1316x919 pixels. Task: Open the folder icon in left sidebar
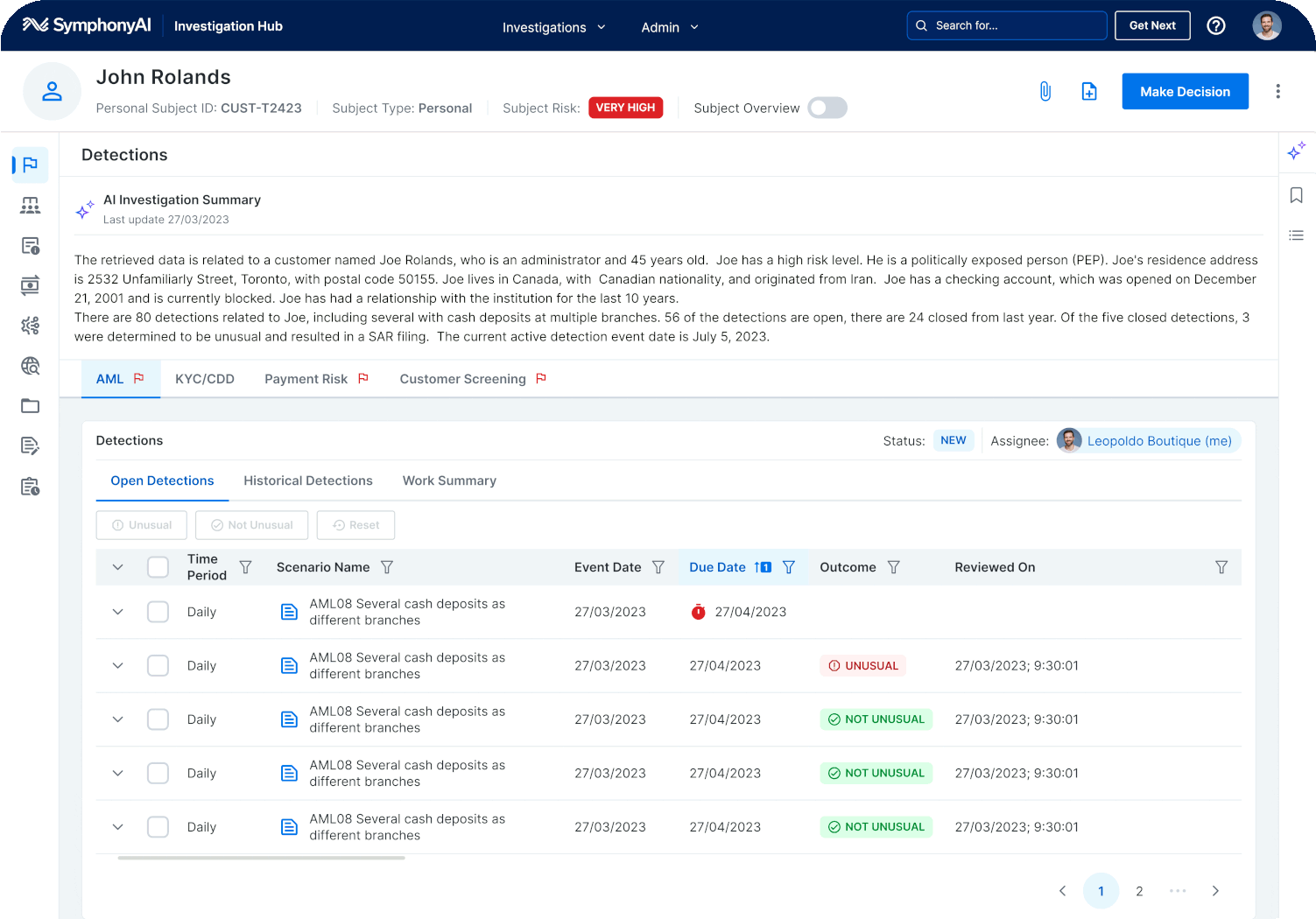click(31, 406)
